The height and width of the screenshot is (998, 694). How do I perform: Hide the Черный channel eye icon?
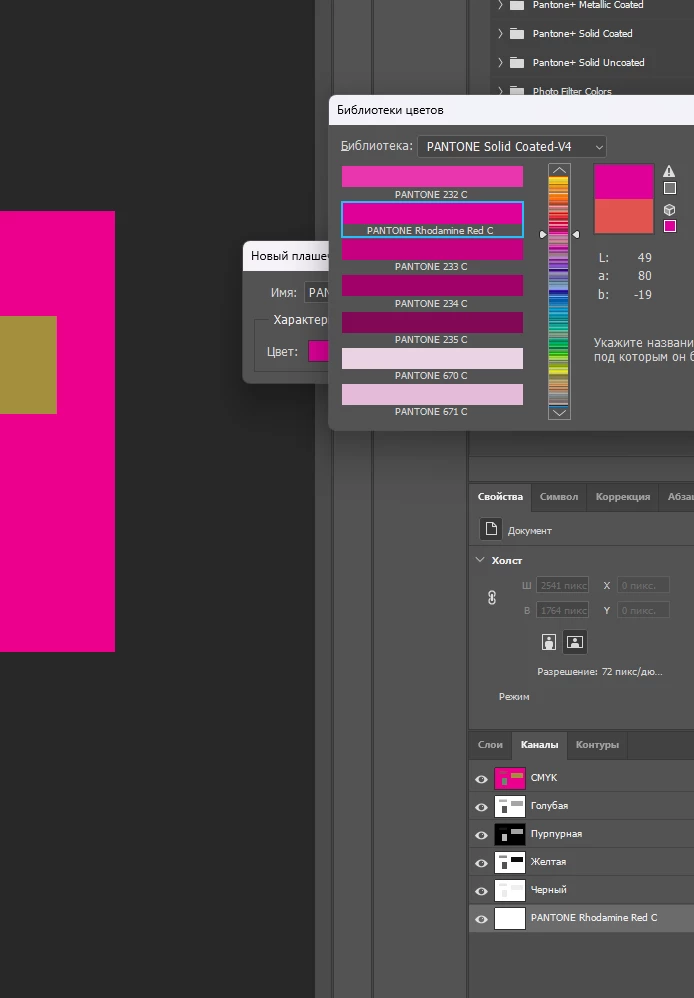pyautogui.click(x=481, y=891)
